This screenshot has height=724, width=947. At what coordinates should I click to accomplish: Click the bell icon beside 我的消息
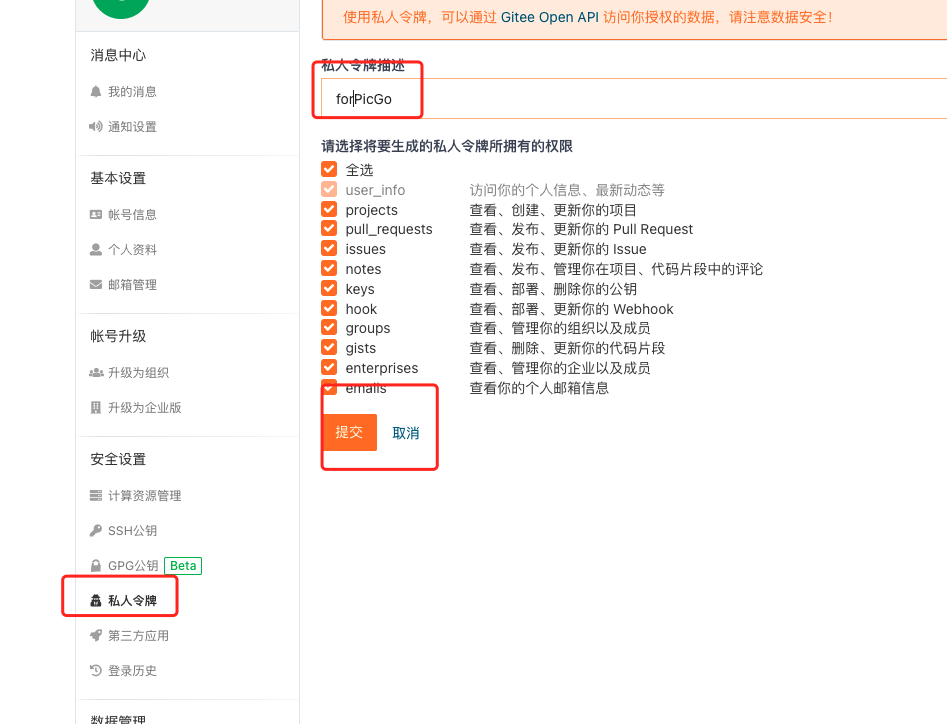[95, 92]
